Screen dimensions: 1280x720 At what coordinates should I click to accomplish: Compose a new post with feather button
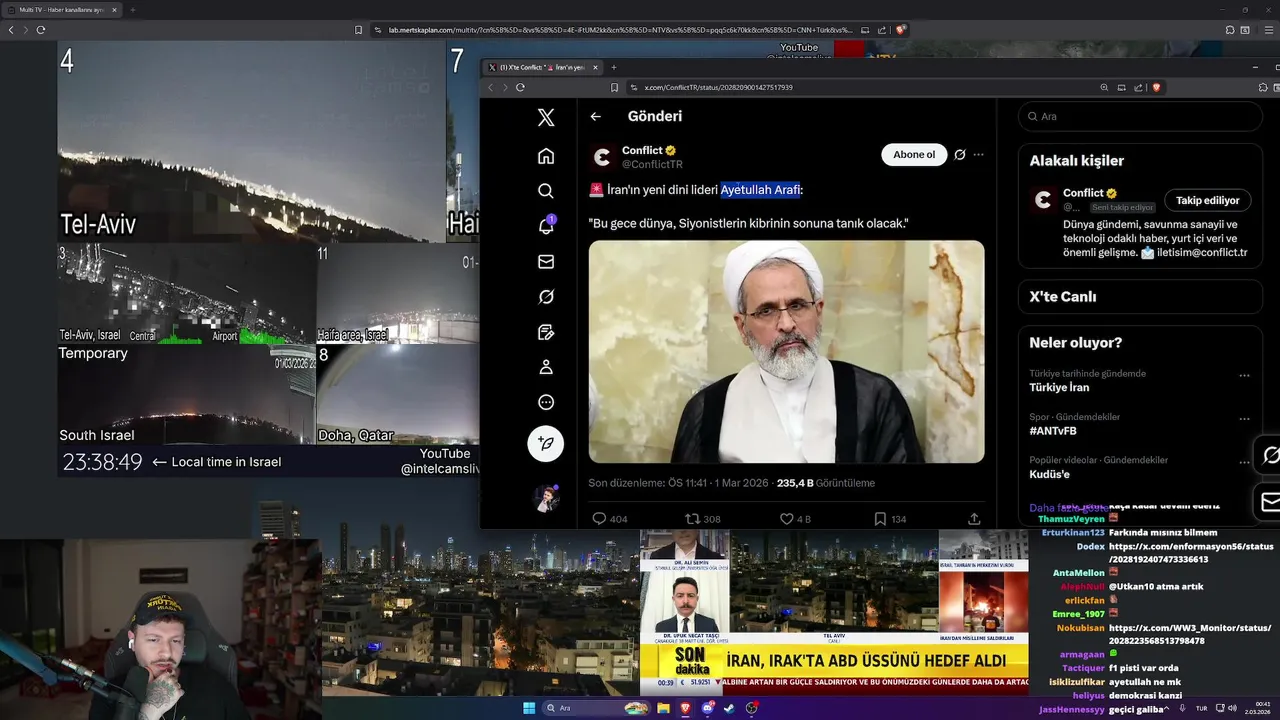545,443
